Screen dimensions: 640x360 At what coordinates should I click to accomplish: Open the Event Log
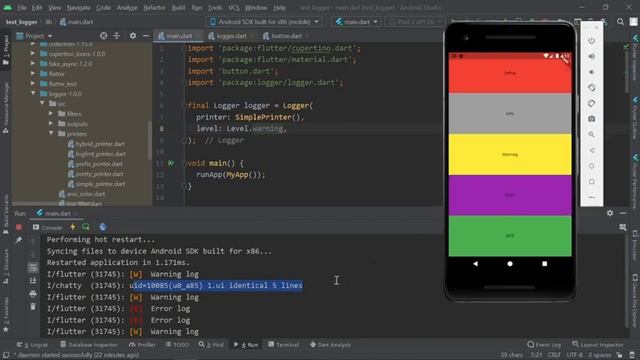pyautogui.click(x=544, y=344)
